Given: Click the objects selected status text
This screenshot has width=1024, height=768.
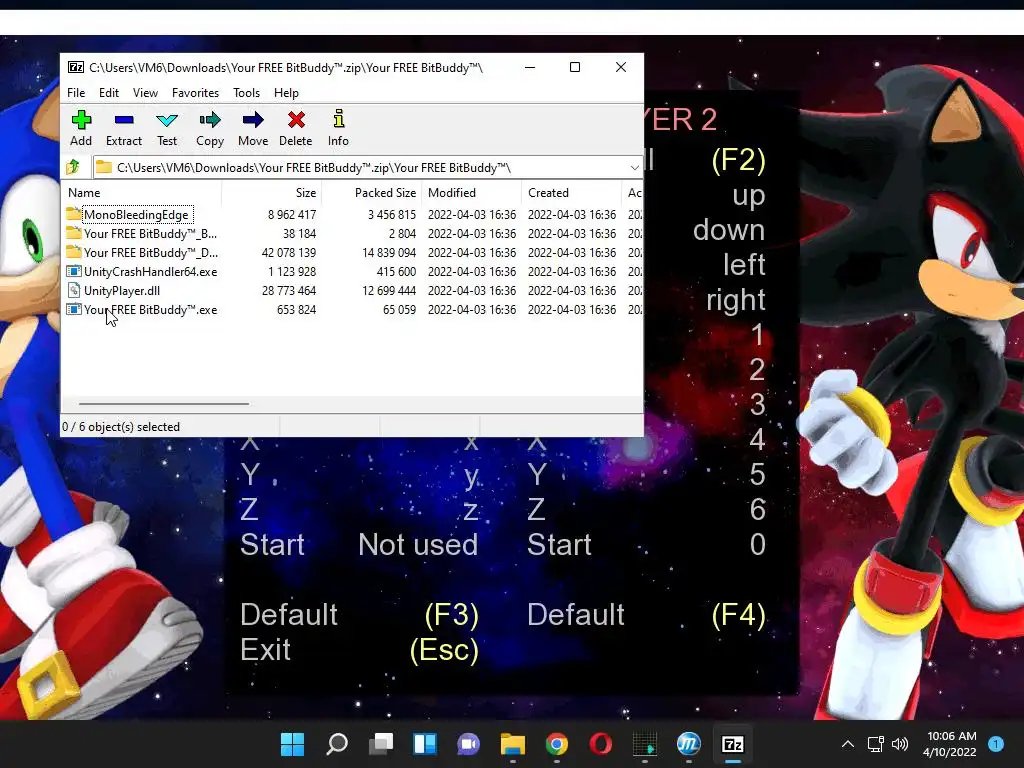Looking at the screenshot, I should click(x=121, y=426).
